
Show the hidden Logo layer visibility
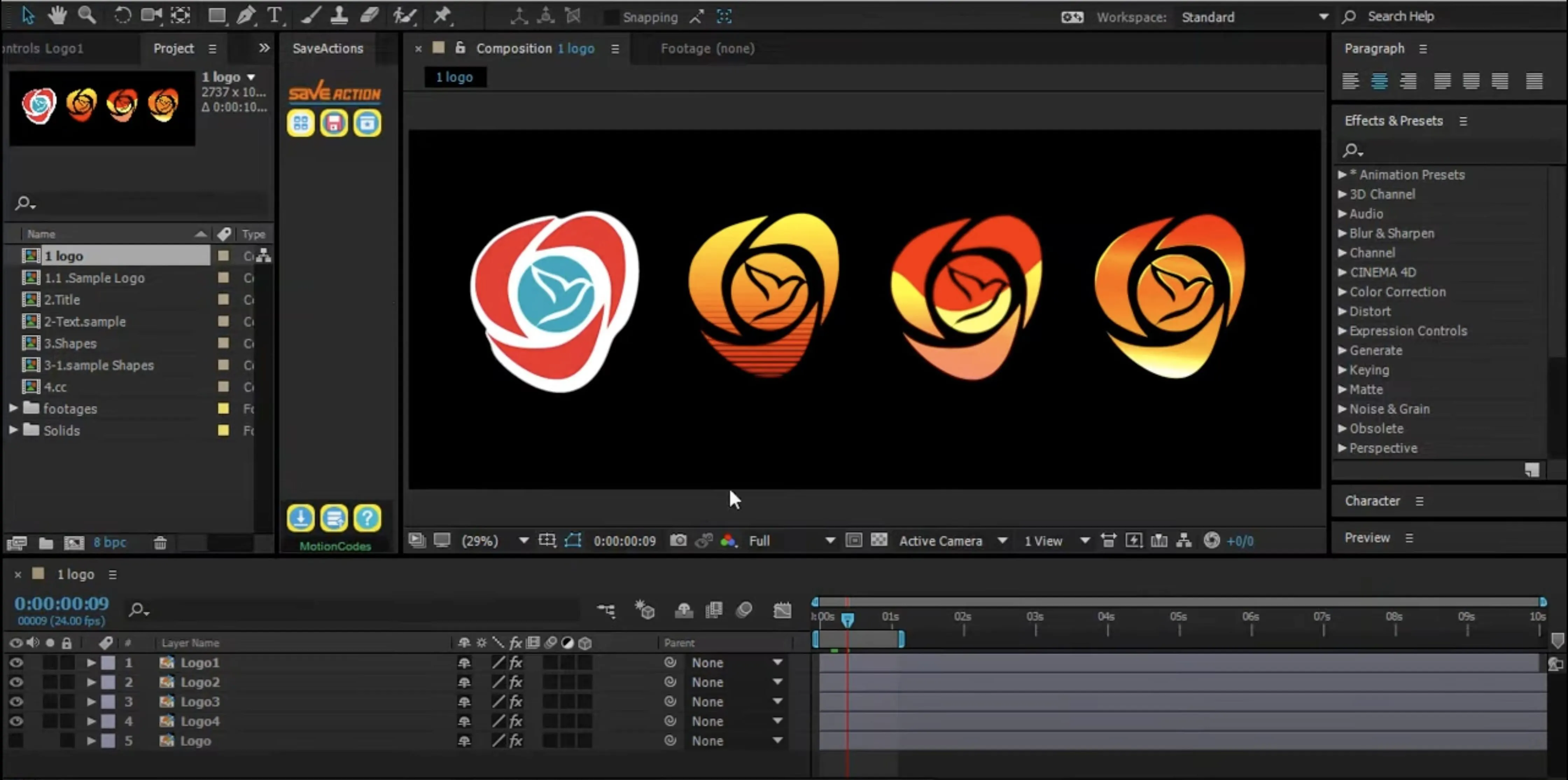pos(16,740)
